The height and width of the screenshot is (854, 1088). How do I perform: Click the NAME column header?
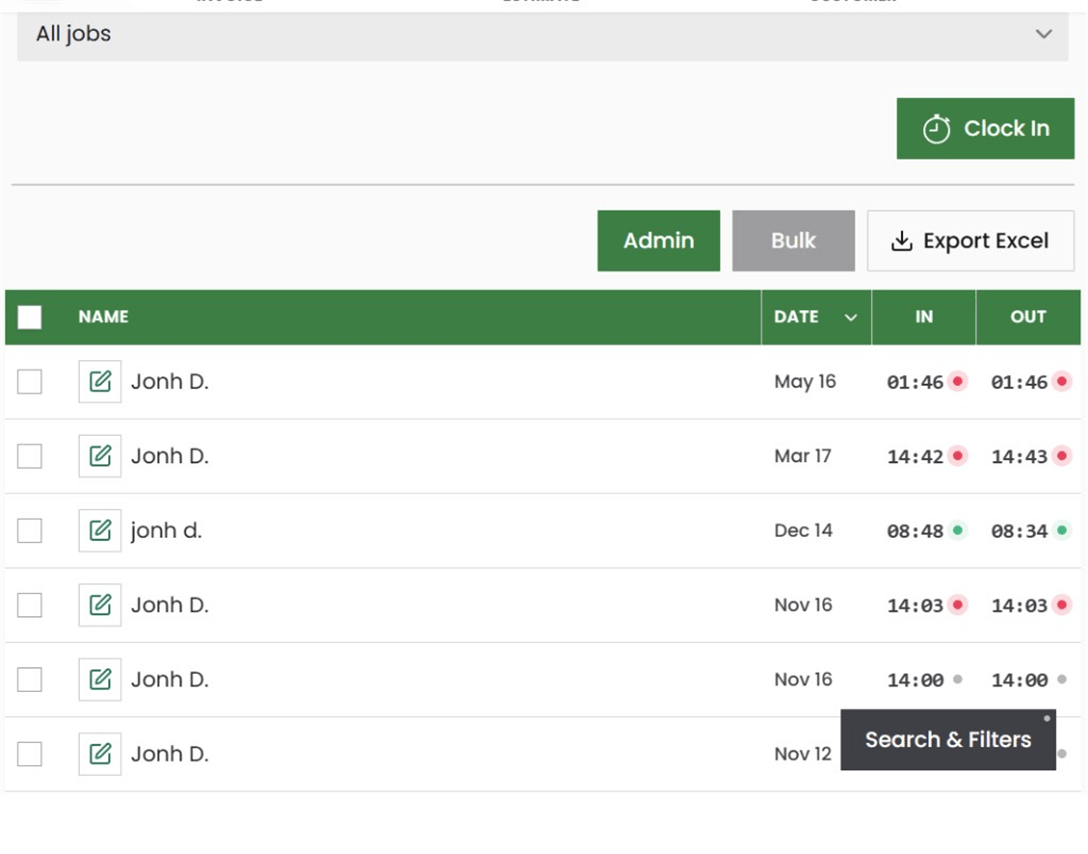[103, 317]
